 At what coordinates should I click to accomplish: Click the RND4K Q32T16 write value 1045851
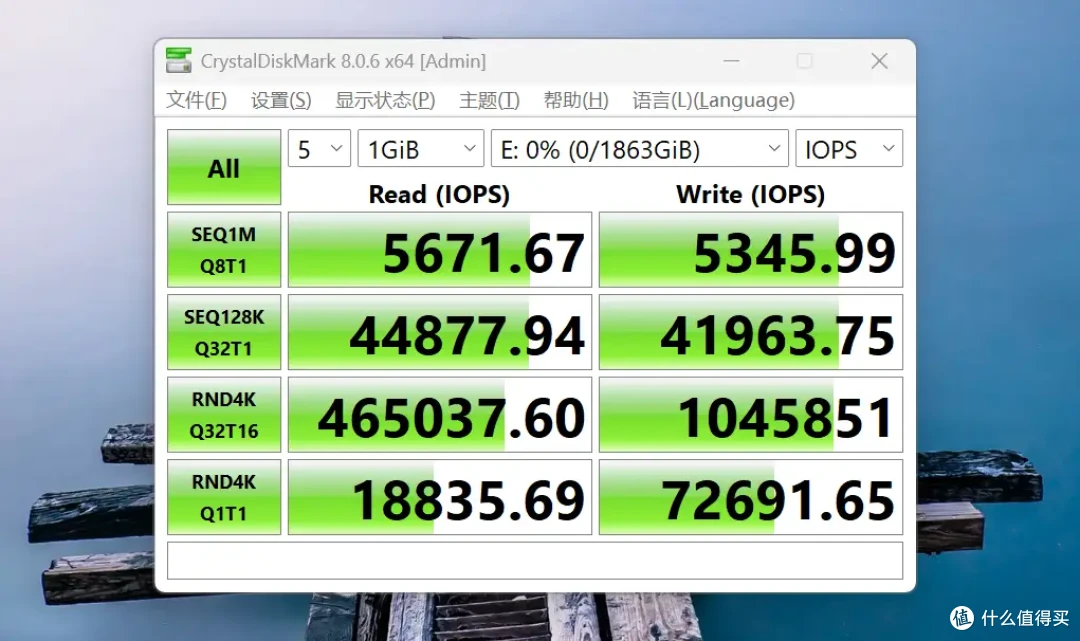click(x=751, y=415)
